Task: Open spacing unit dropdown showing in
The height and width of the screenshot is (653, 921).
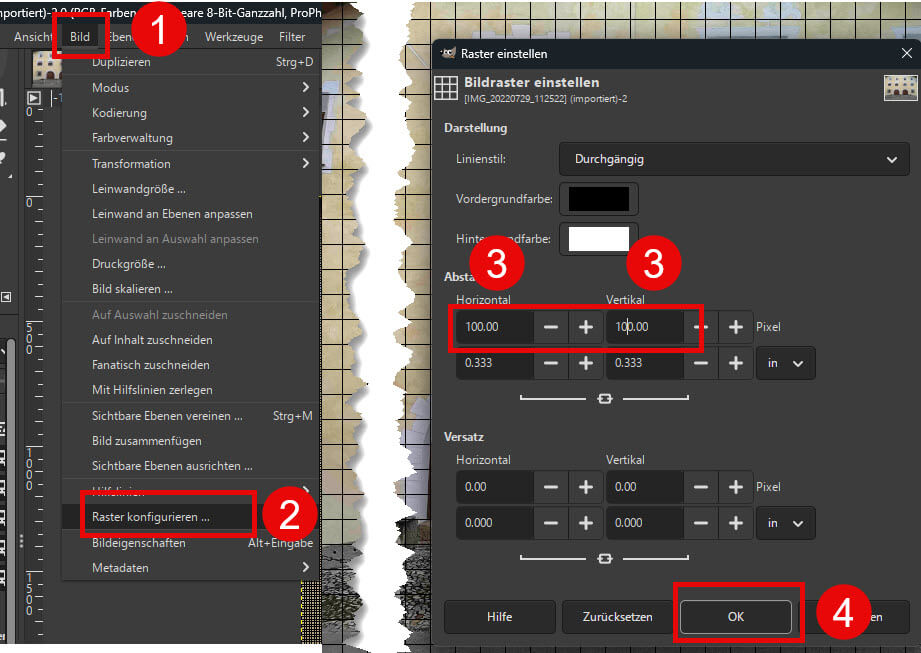Action: coord(787,363)
